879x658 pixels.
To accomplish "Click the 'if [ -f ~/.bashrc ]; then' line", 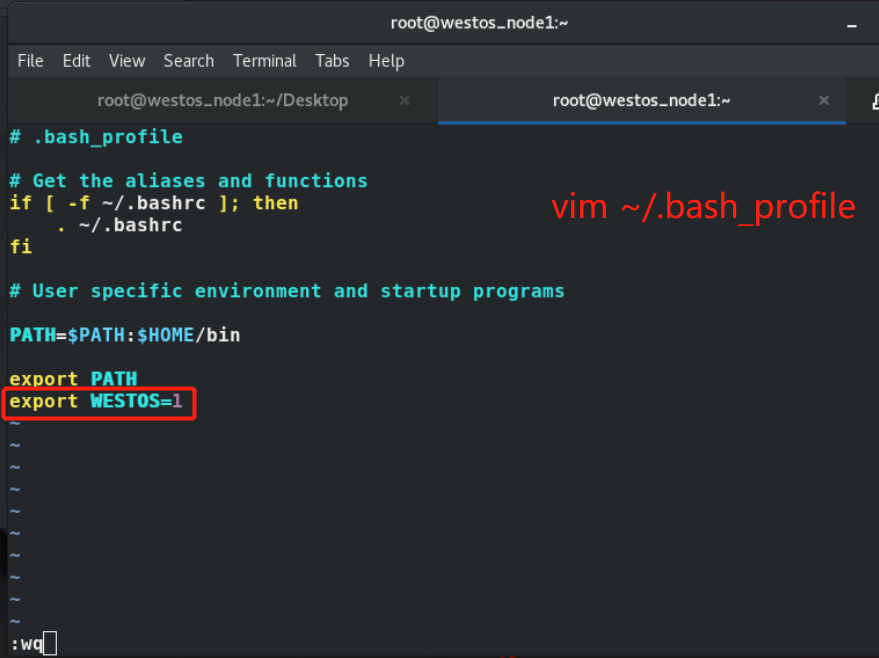I will 154,202.
